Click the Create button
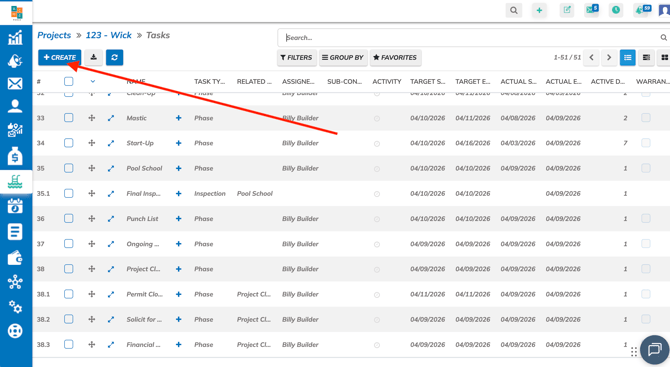The image size is (670, 367). [59, 57]
